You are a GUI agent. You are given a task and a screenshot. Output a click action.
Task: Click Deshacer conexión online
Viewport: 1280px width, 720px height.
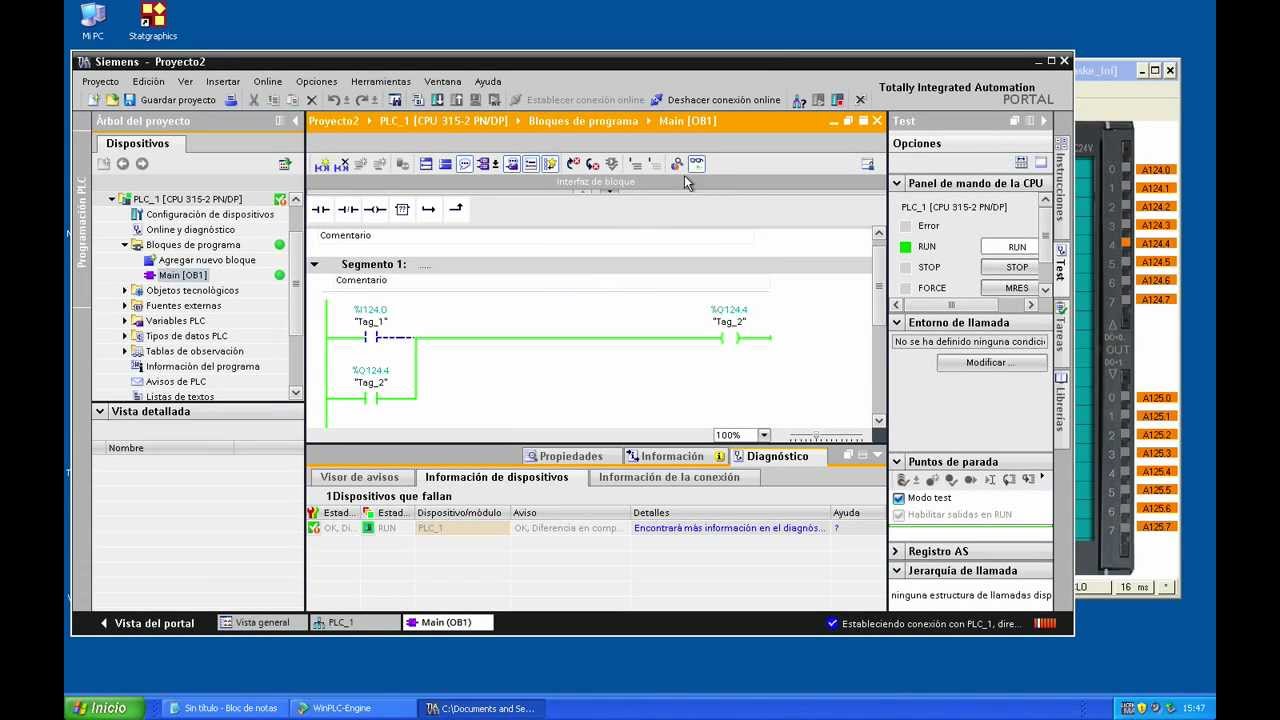coord(715,100)
